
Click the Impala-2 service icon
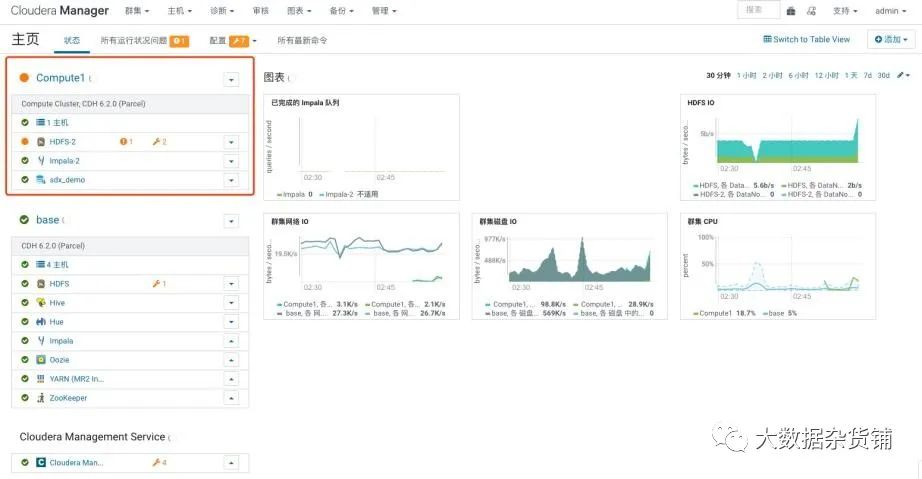(x=41, y=160)
